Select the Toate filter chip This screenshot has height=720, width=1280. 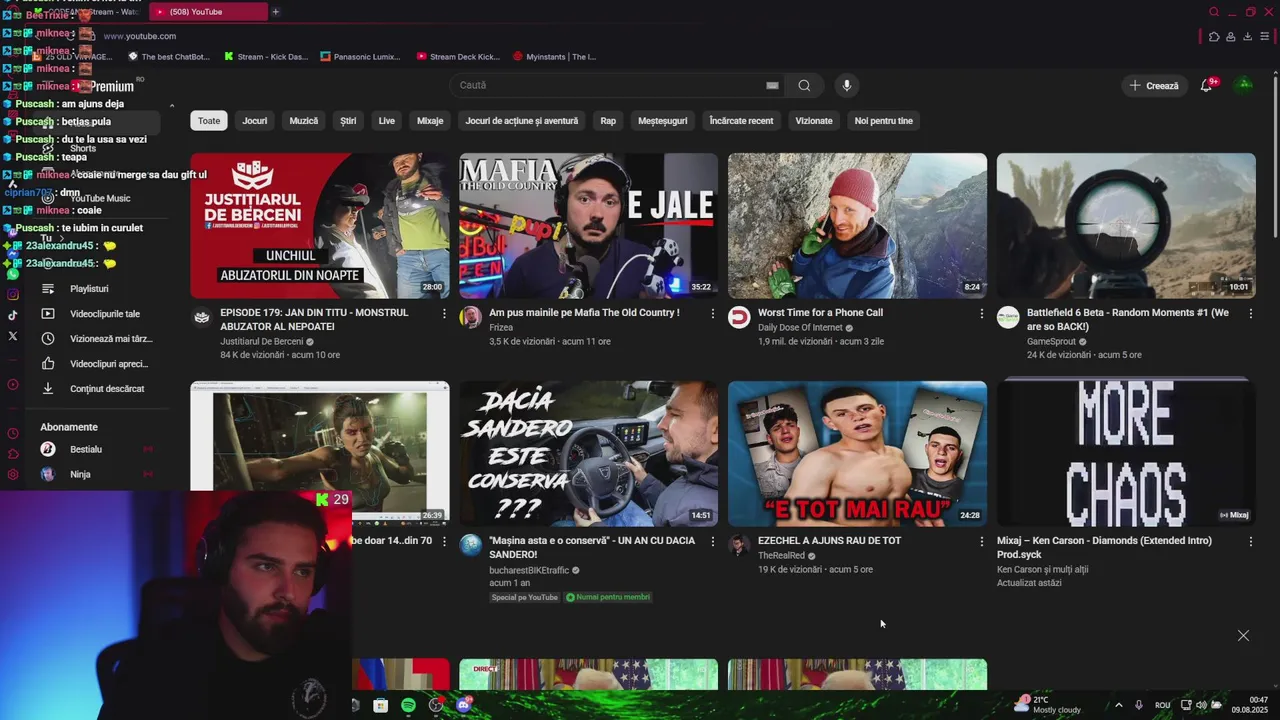click(x=209, y=121)
